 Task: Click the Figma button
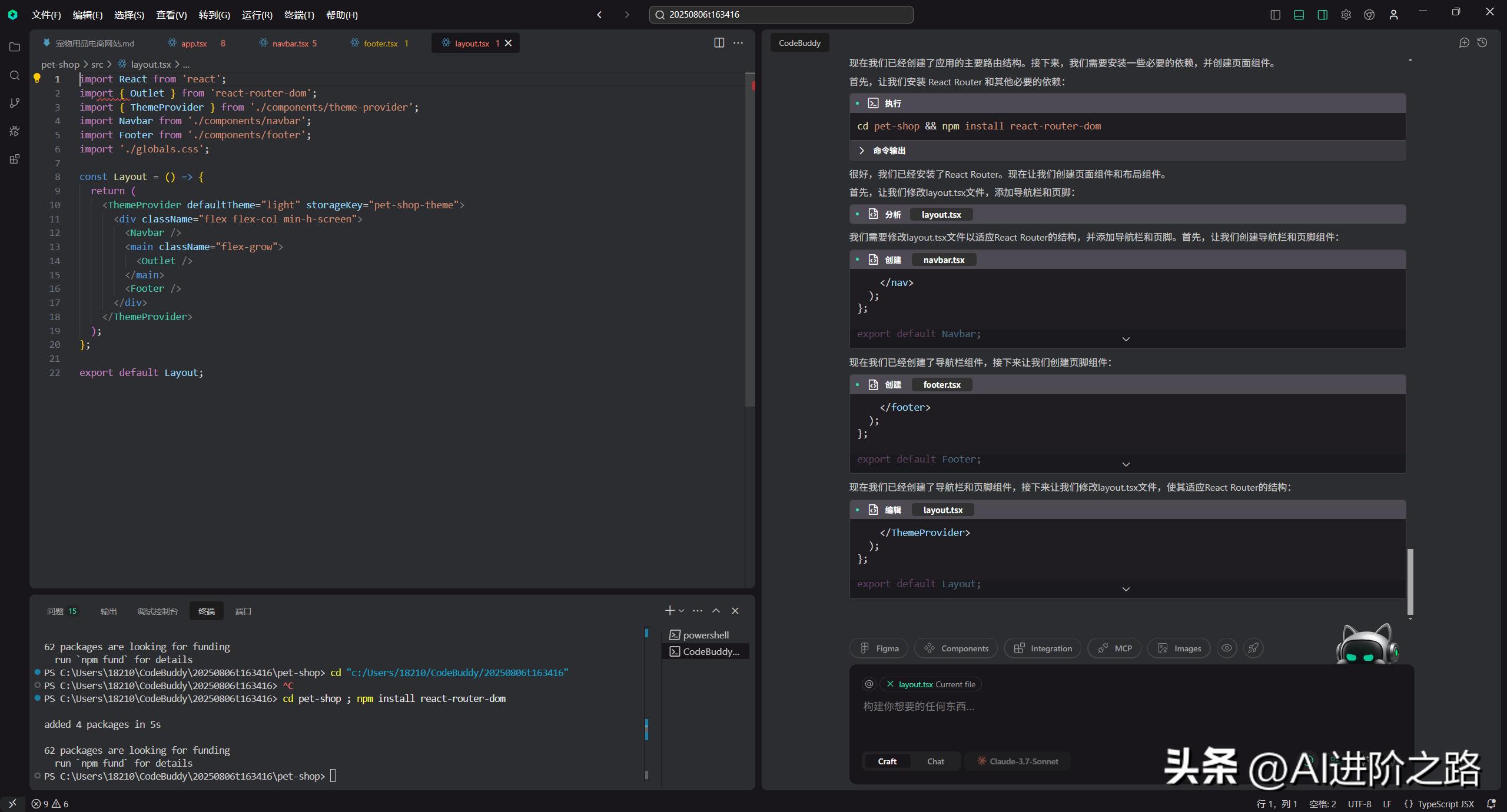click(x=879, y=648)
